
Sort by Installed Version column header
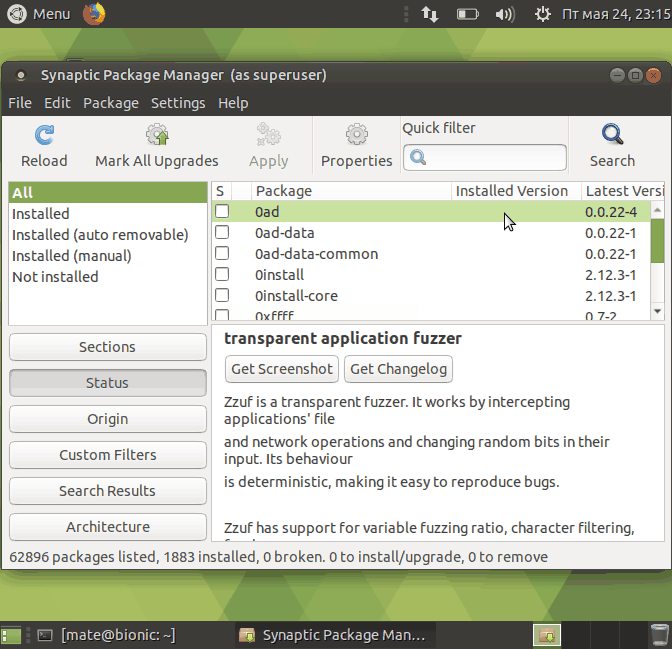click(x=516, y=191)
